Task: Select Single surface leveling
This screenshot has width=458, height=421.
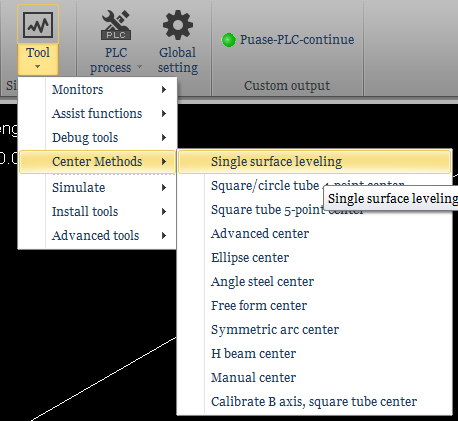Action: tap(315, 162)
